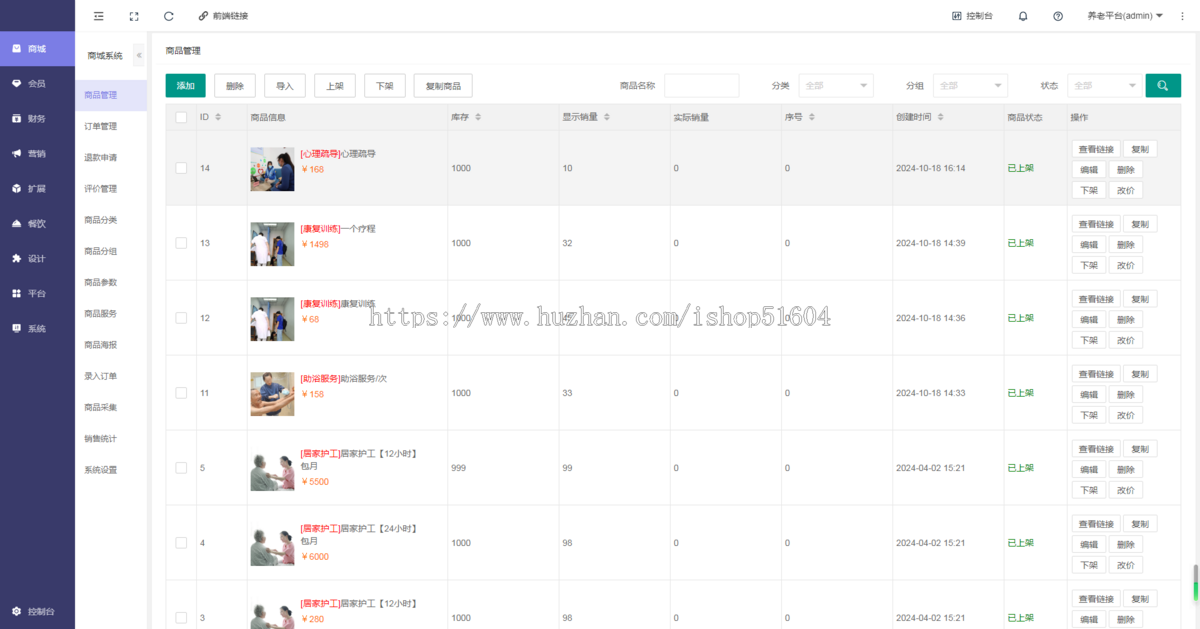Screen dimensions: 1200x629
Task: Open the help question mark icon
Action: pyautogui.click(x=1058, y=16)
